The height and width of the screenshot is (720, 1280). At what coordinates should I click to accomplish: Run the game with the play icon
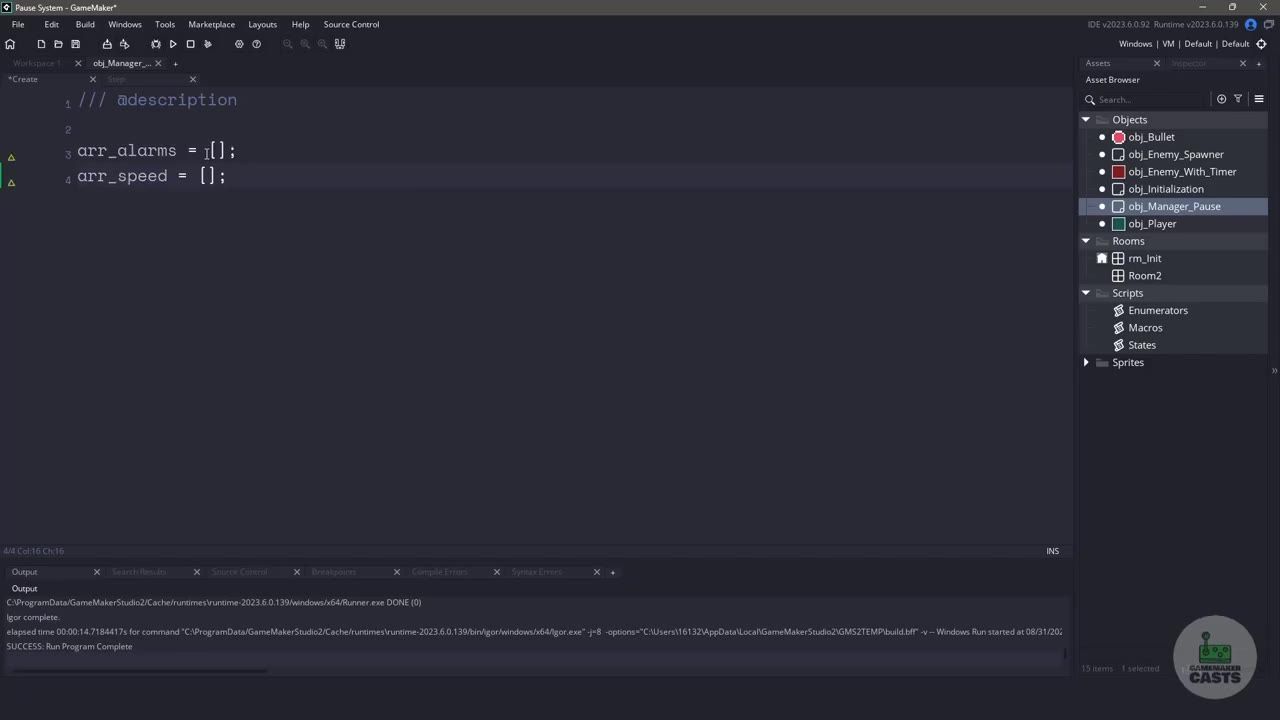(x=173, y=44)
